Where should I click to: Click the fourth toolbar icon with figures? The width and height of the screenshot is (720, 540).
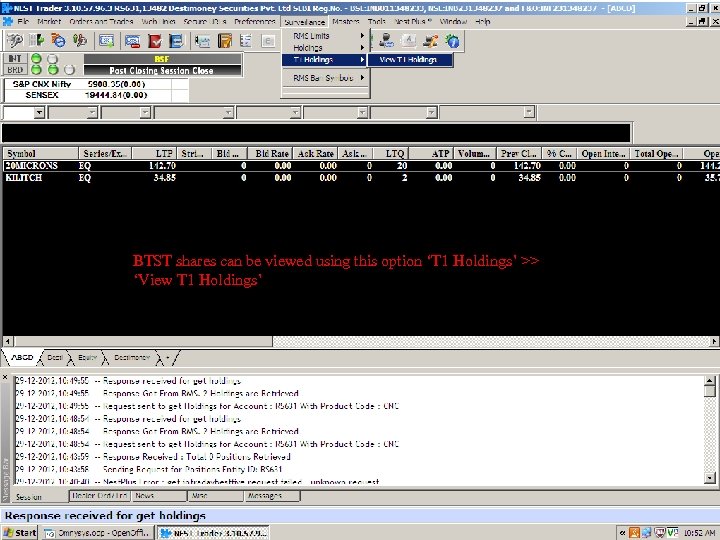click(79, 41)
